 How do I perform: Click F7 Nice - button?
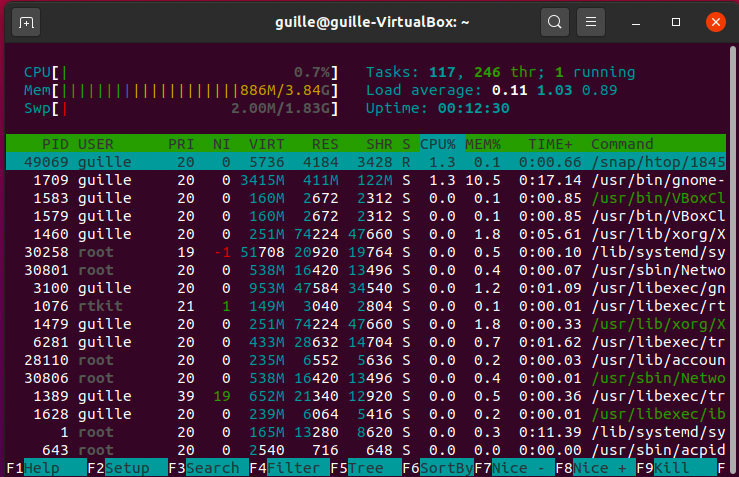pyautogui.click(x=514, y=468)
